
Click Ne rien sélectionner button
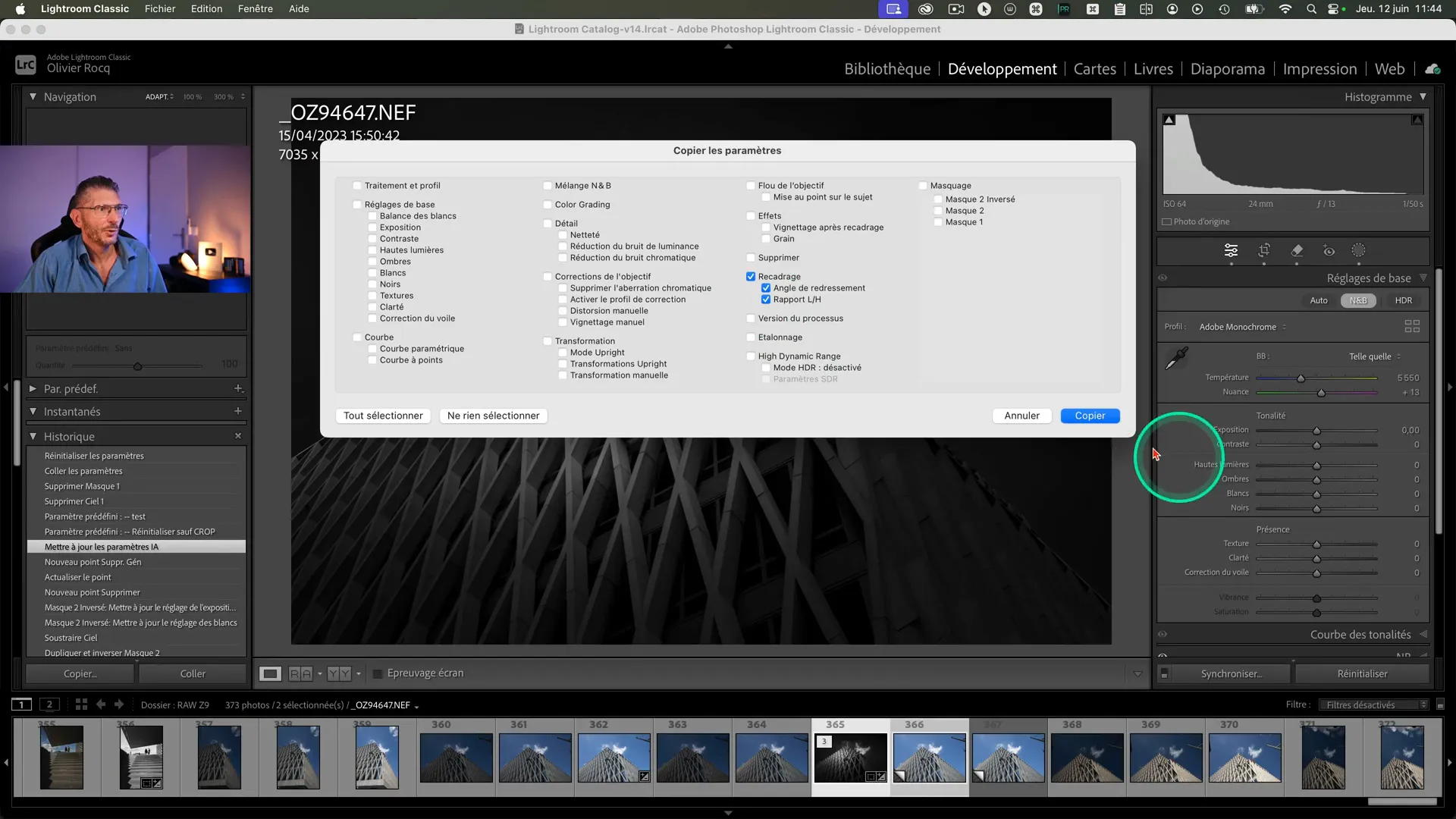(x=494, y=416)
